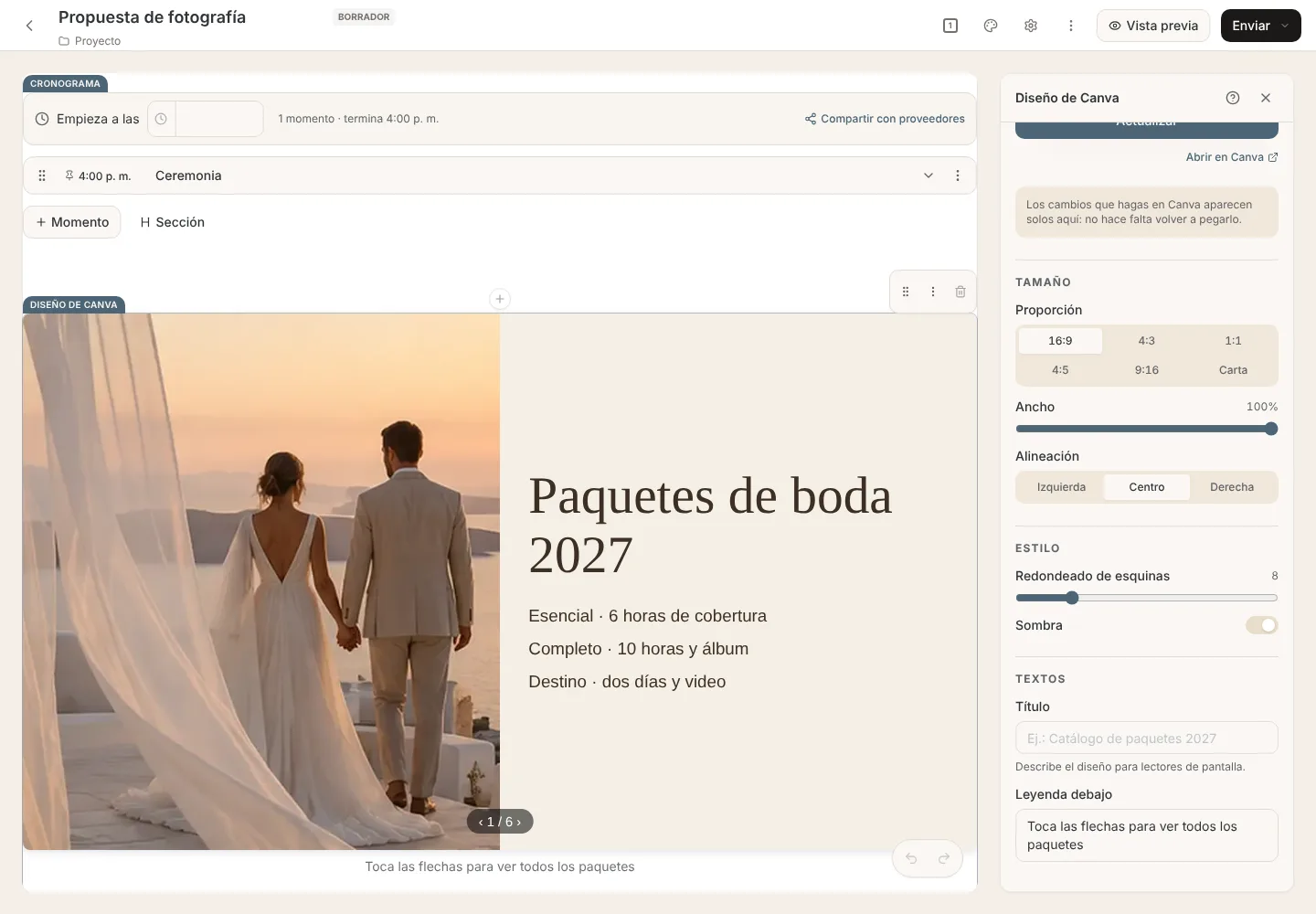Viewport: 1316px width, 914px height.
Task: Open the Canva block three-dot options
Action: pyautogui.click(x=933, y=292)
